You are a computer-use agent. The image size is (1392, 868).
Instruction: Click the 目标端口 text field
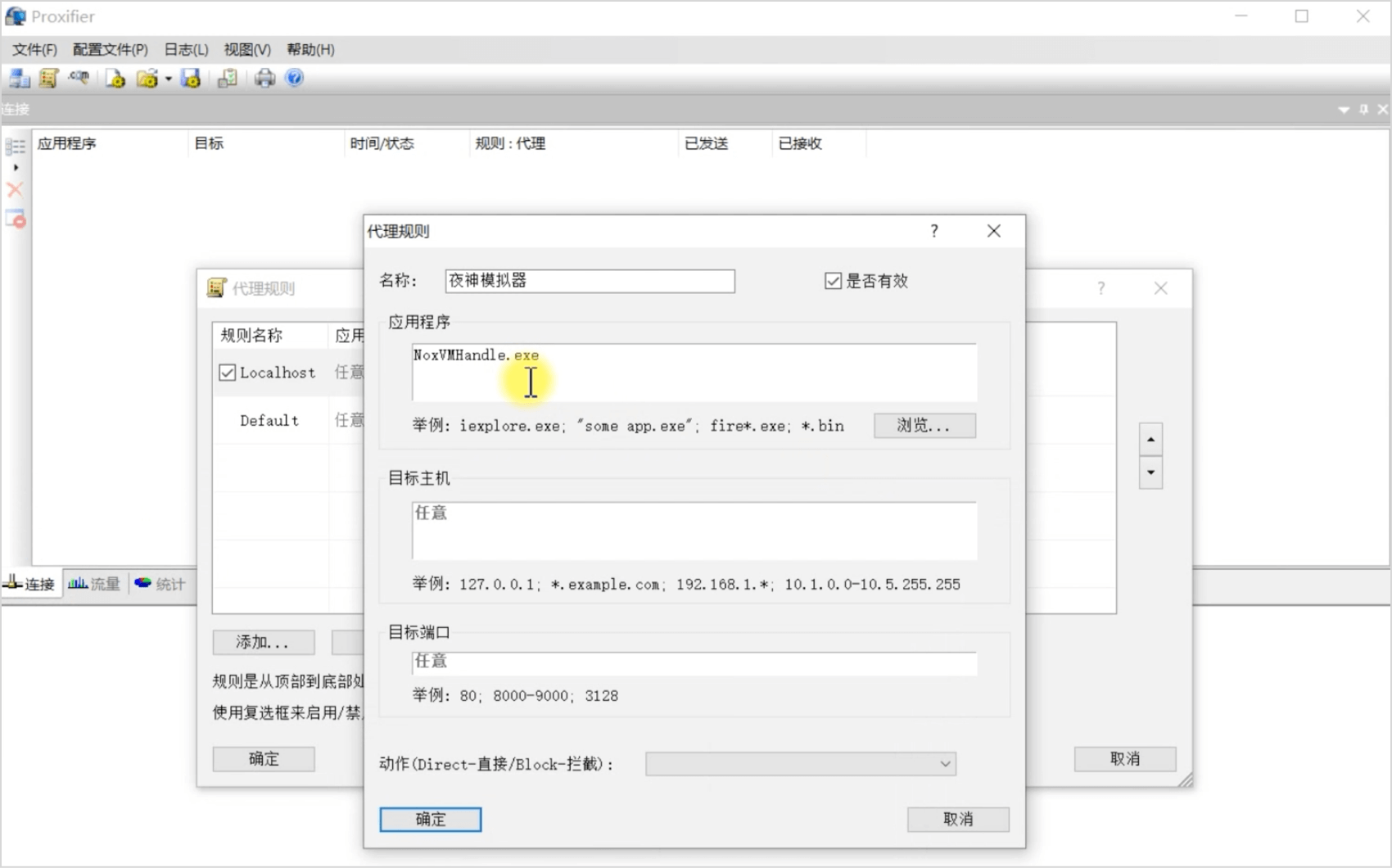(x=694, y=662)
